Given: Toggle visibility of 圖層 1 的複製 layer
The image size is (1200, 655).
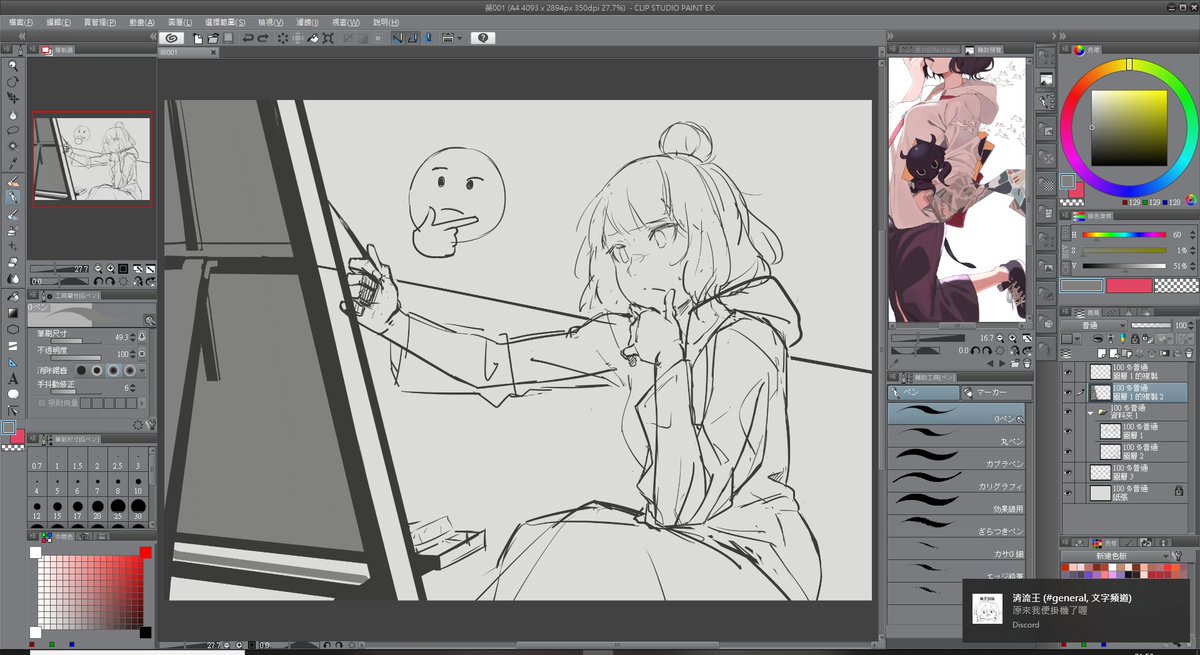Looking at the screenshot, I should pos(1068,371).
